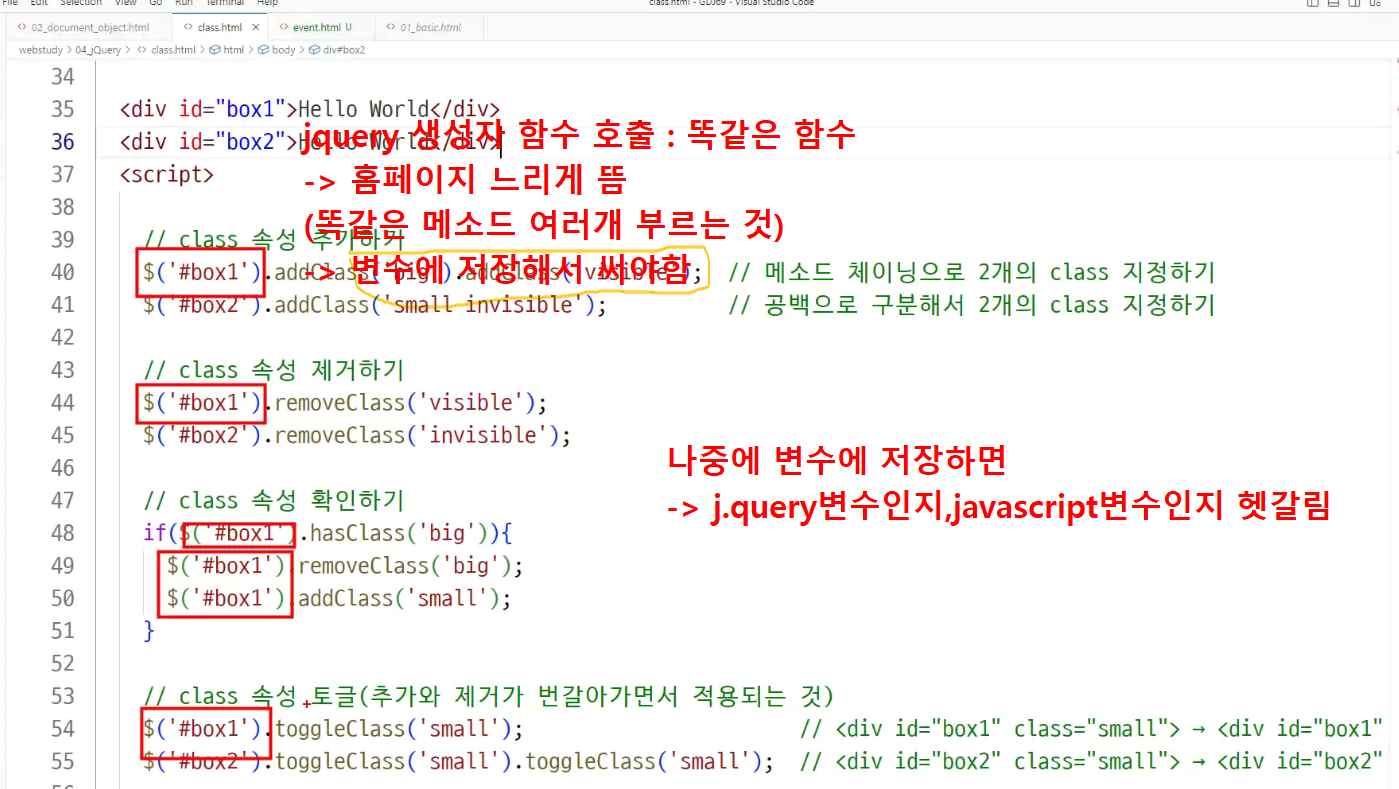The image size is (1399, 789).
Task: Click addClass('small') on line 50
Action: tap(399, 599)
